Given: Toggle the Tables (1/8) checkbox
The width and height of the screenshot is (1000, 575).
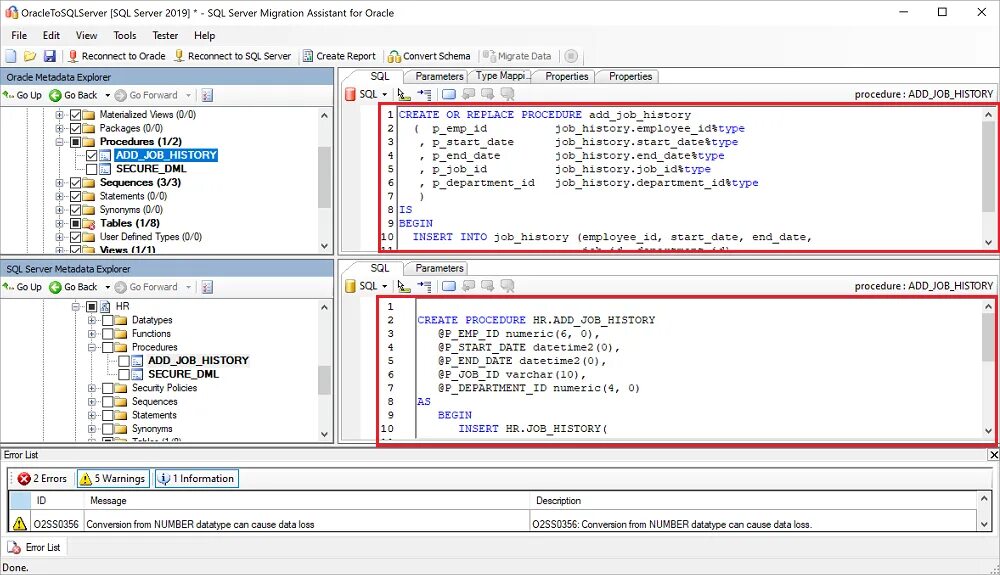Looking at the screenshot, I should 75,223.
